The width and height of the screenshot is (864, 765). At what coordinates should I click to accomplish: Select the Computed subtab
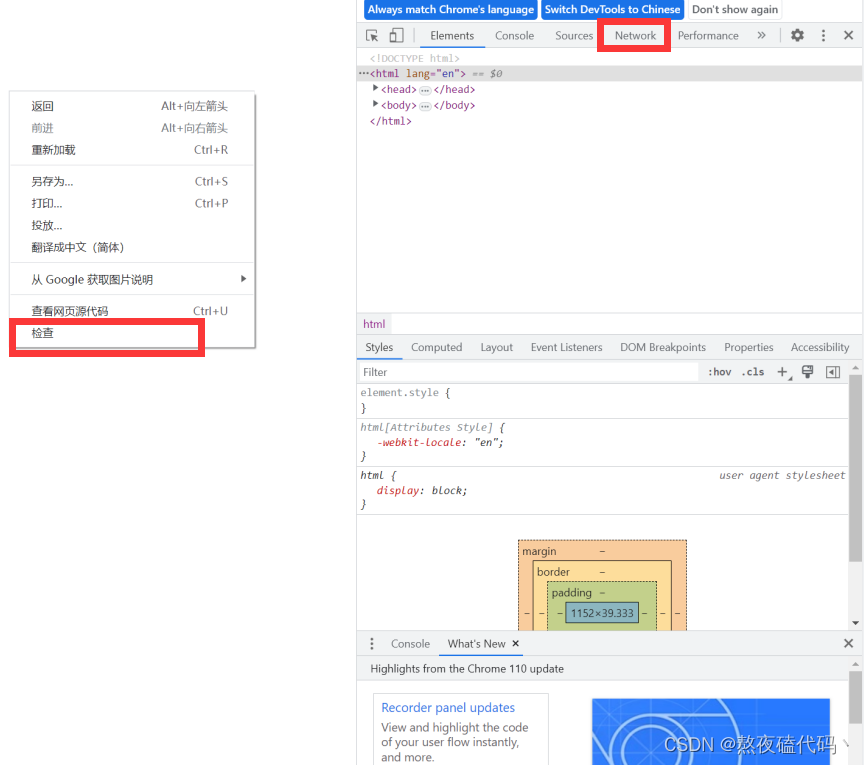click(x=436, y=348)
